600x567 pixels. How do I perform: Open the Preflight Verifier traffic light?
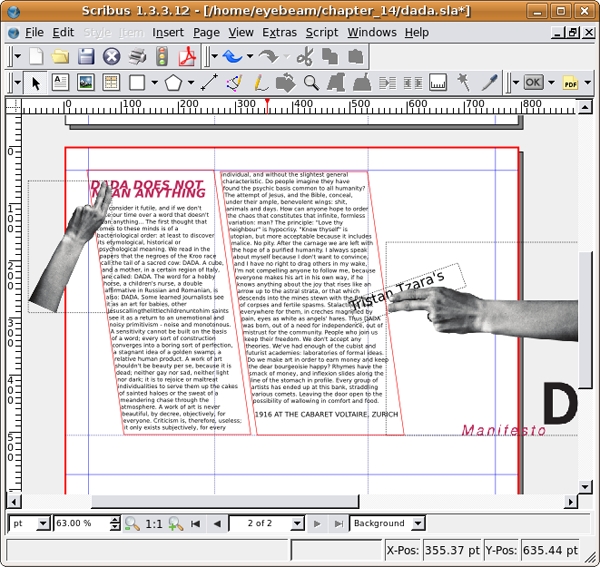pyautogui.click(x=161, y=57)
